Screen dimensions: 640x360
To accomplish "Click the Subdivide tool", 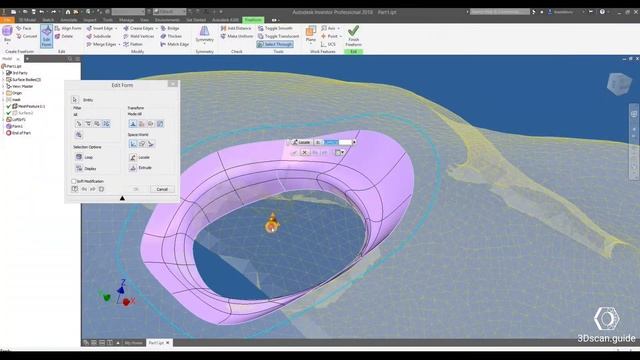I will pos(98,36).
